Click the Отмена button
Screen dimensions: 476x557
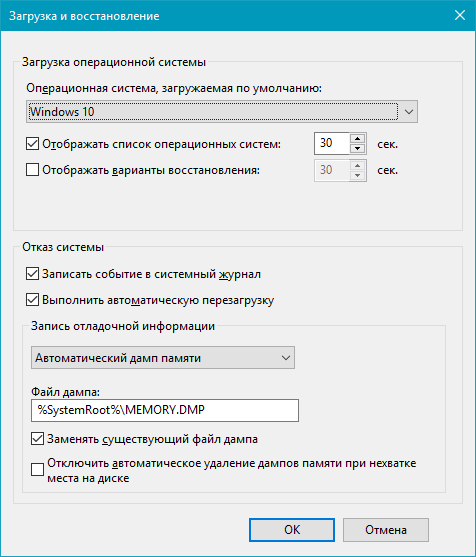coord(386,530)
